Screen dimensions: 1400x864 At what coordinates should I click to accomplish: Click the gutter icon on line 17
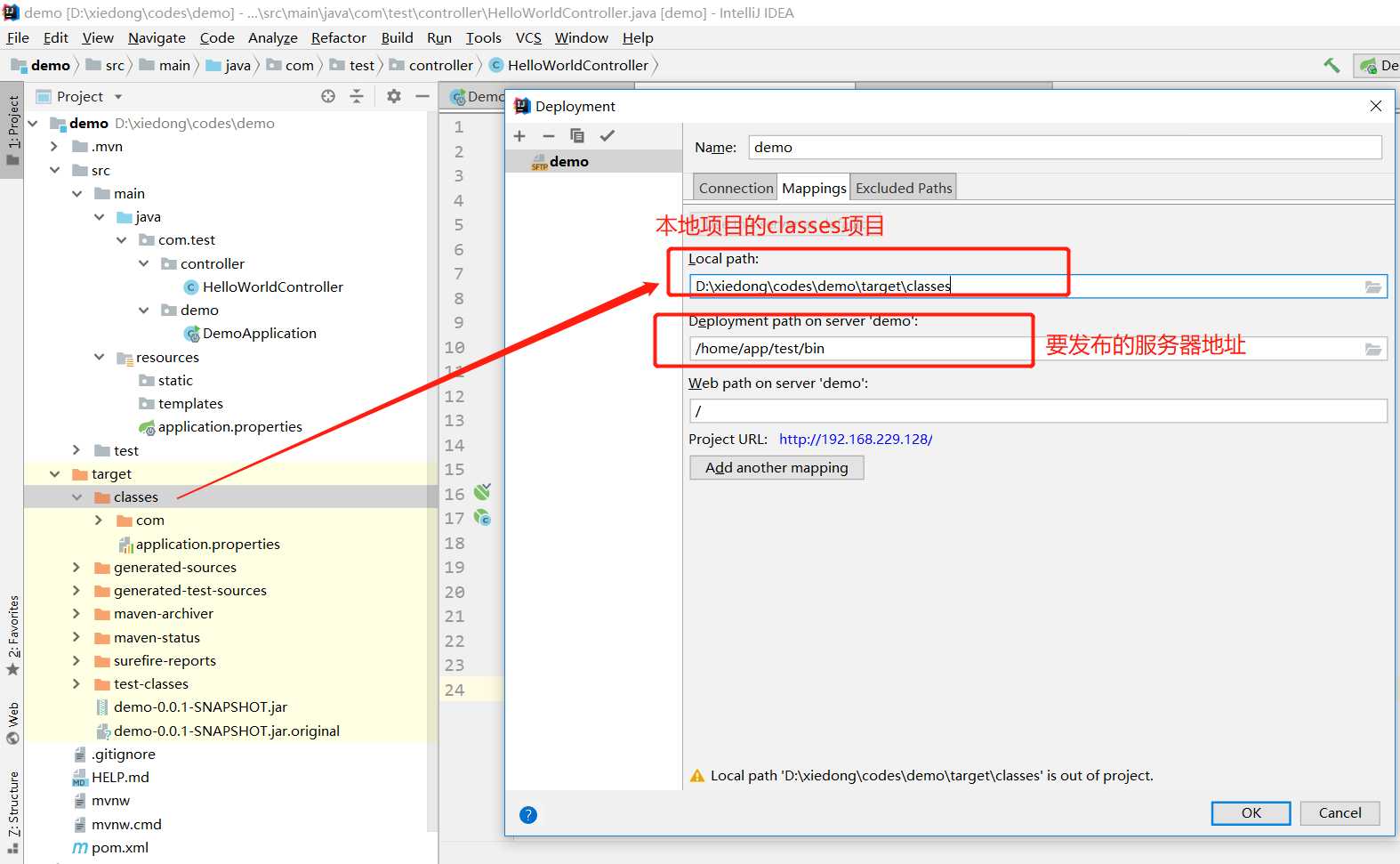[x=482, y=517]
